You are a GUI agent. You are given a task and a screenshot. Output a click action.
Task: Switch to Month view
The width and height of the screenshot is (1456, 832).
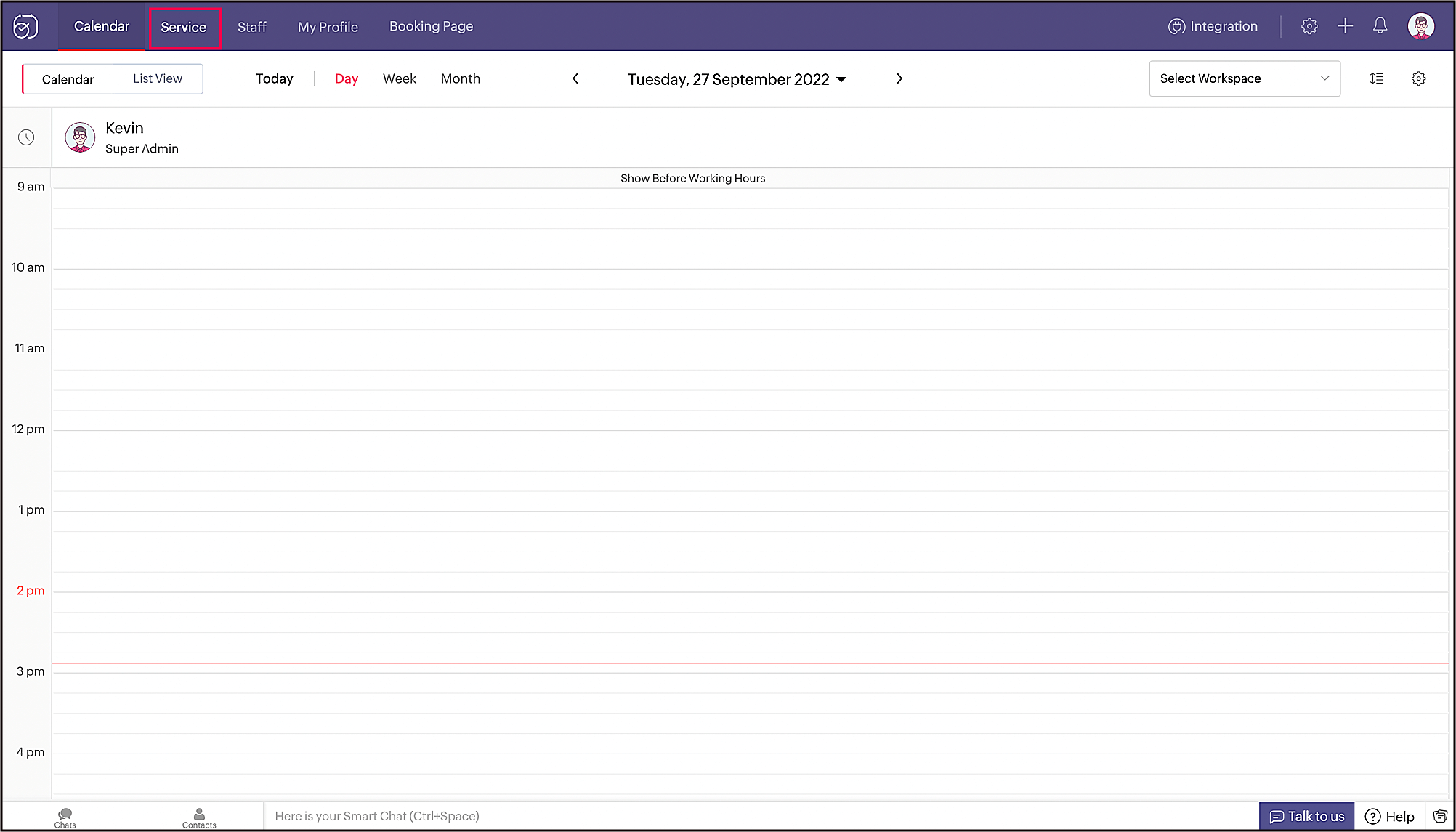click(461, 78)
